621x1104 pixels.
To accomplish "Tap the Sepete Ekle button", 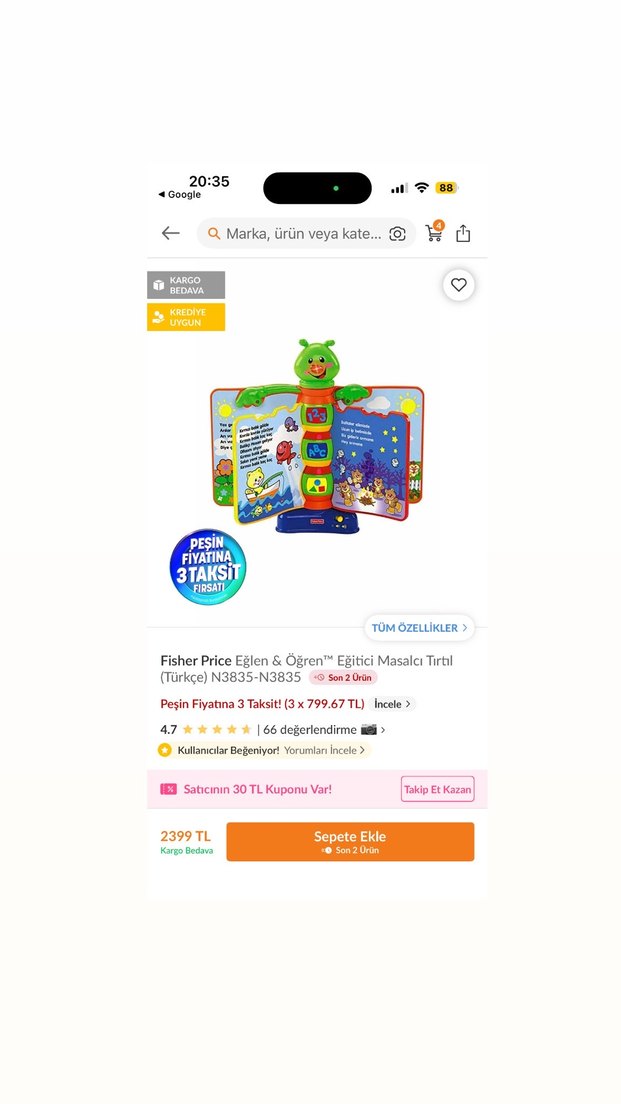I will pyautogui.click(x=350, y=841).
